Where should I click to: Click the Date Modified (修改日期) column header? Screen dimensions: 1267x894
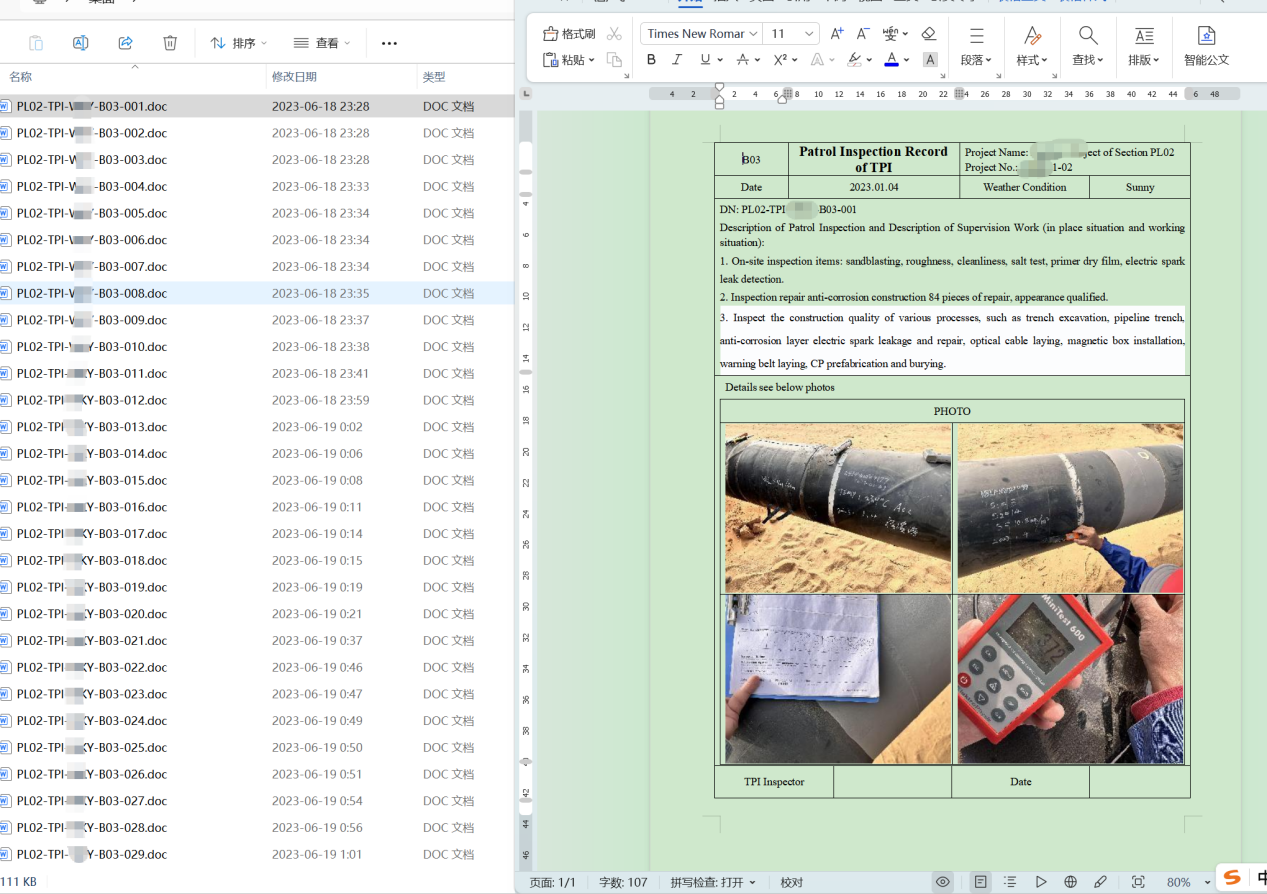pos(294,77)
